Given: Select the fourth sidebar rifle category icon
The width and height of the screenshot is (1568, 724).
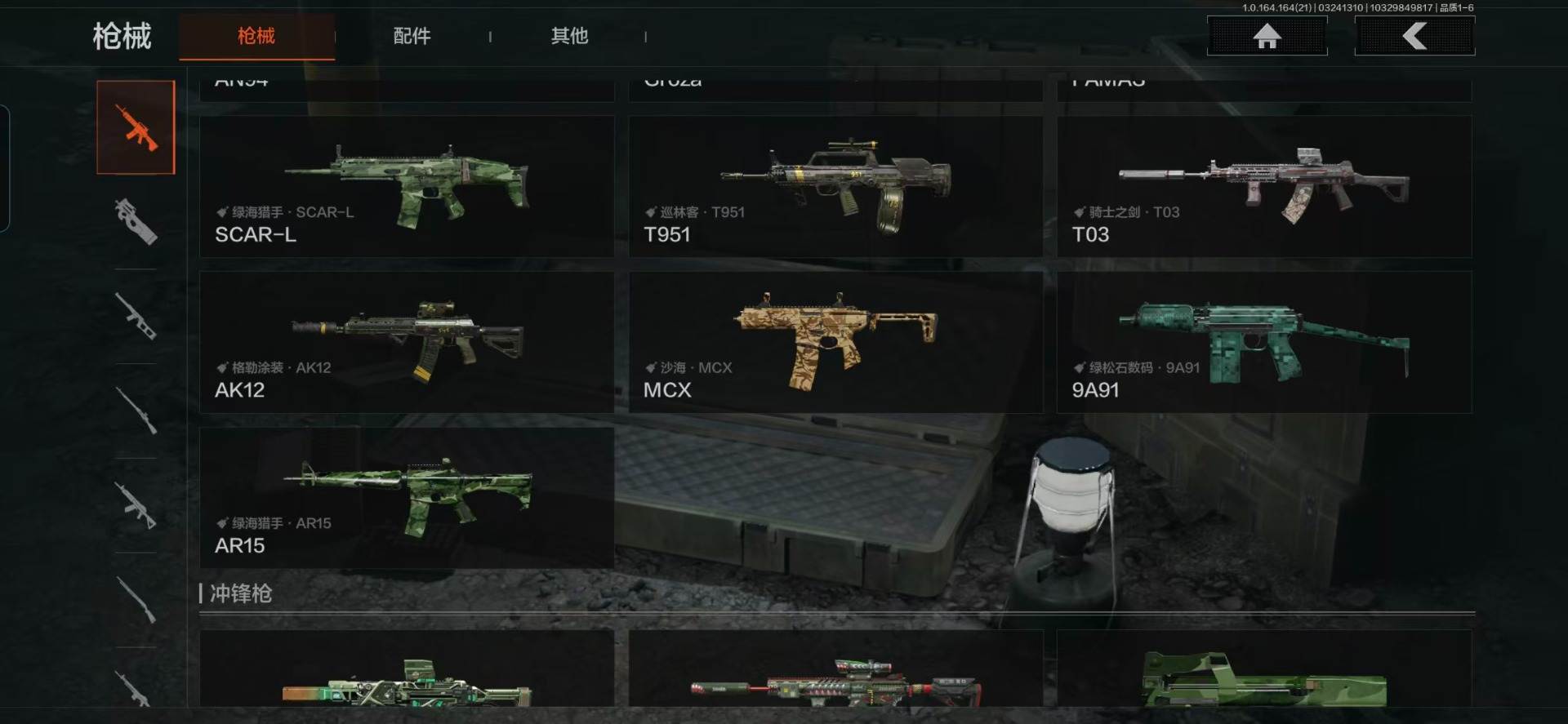Looking at the screenshot, I should click(136, 410).
